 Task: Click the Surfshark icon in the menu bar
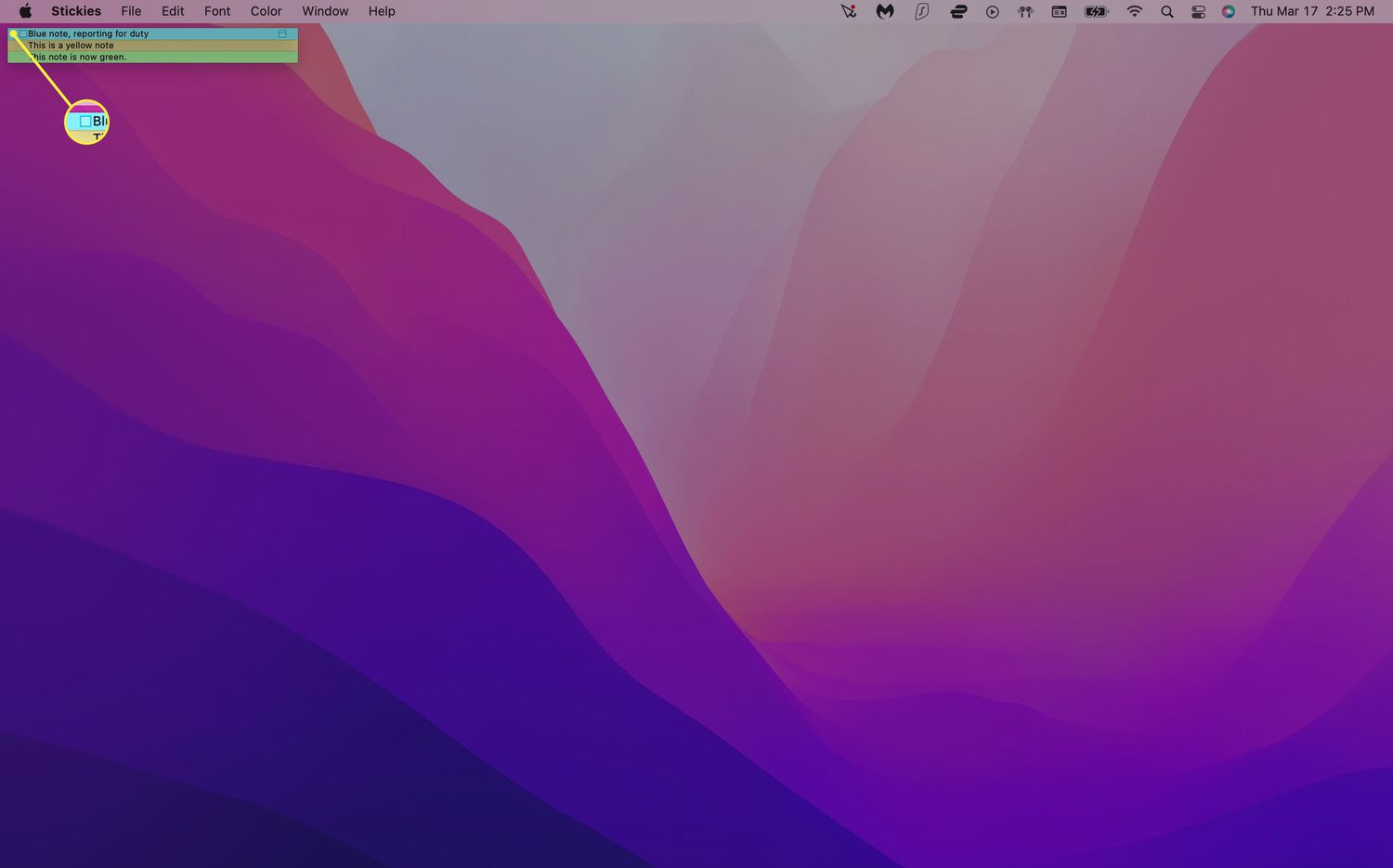pyautogui.click(x=921, y=11)
